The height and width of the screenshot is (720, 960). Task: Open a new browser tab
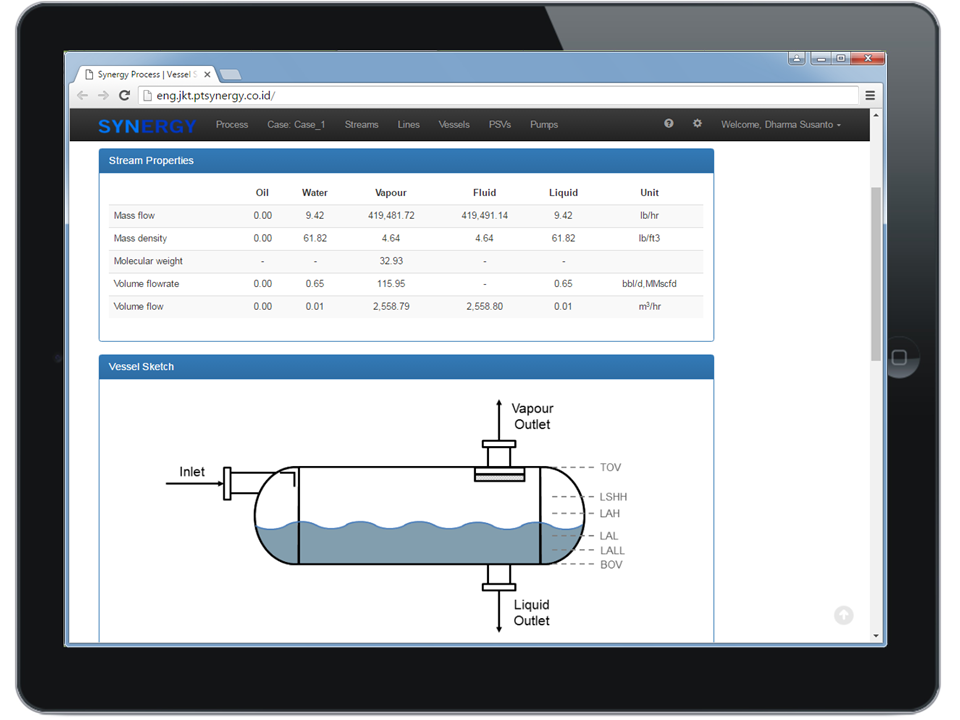coord(230,75)
